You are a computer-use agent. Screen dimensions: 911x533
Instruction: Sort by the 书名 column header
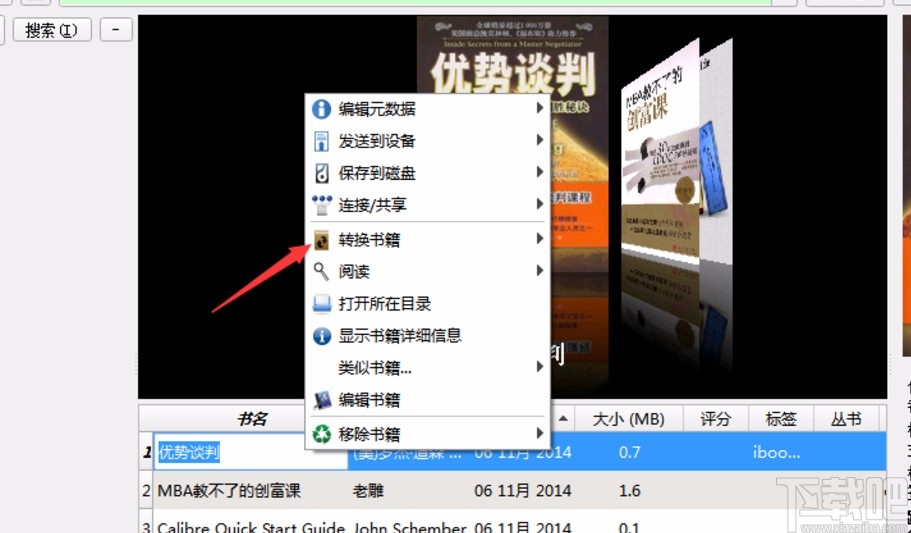tap(251, 418)
